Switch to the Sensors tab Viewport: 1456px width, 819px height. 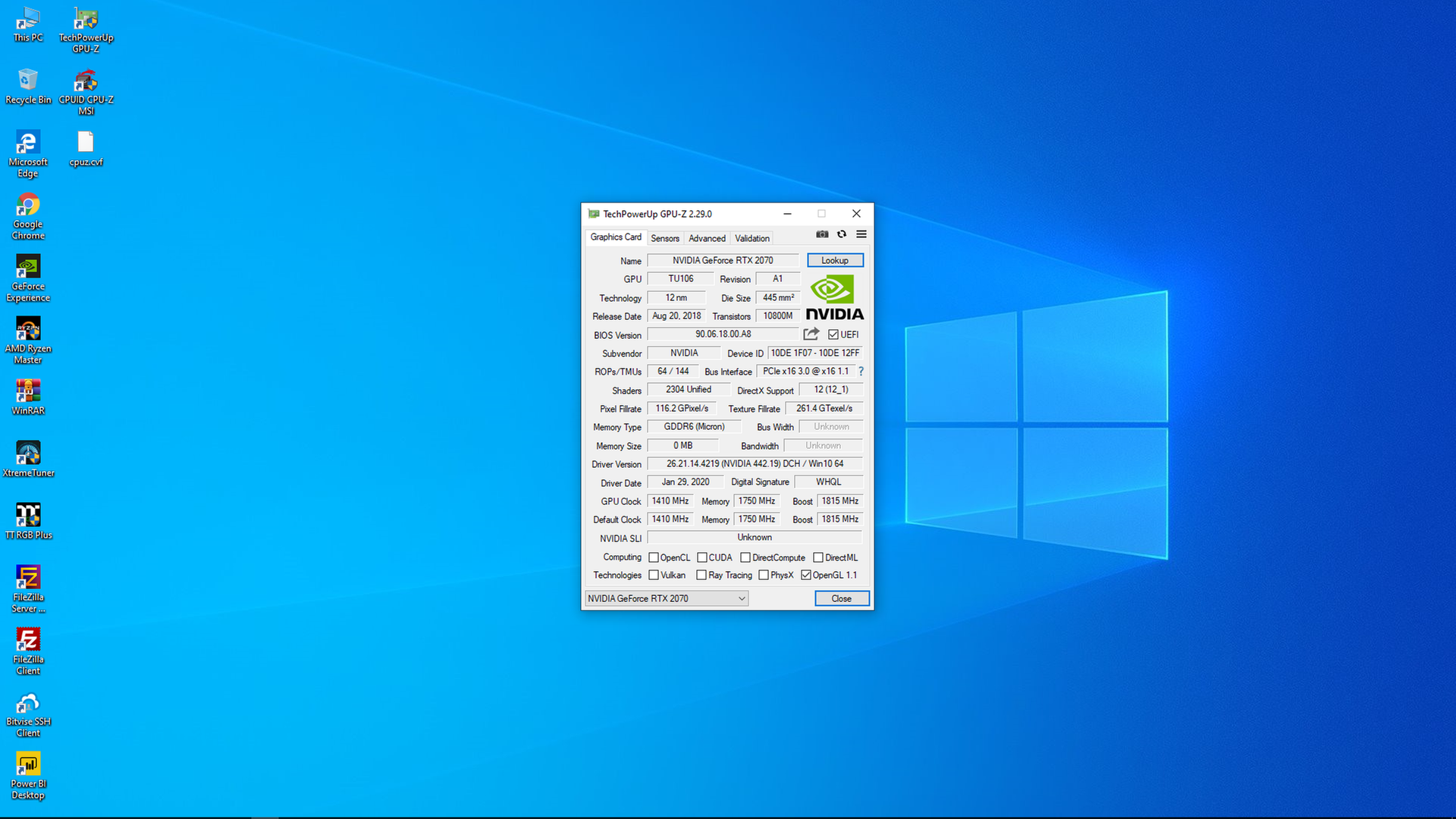click(x=665, y=238)
